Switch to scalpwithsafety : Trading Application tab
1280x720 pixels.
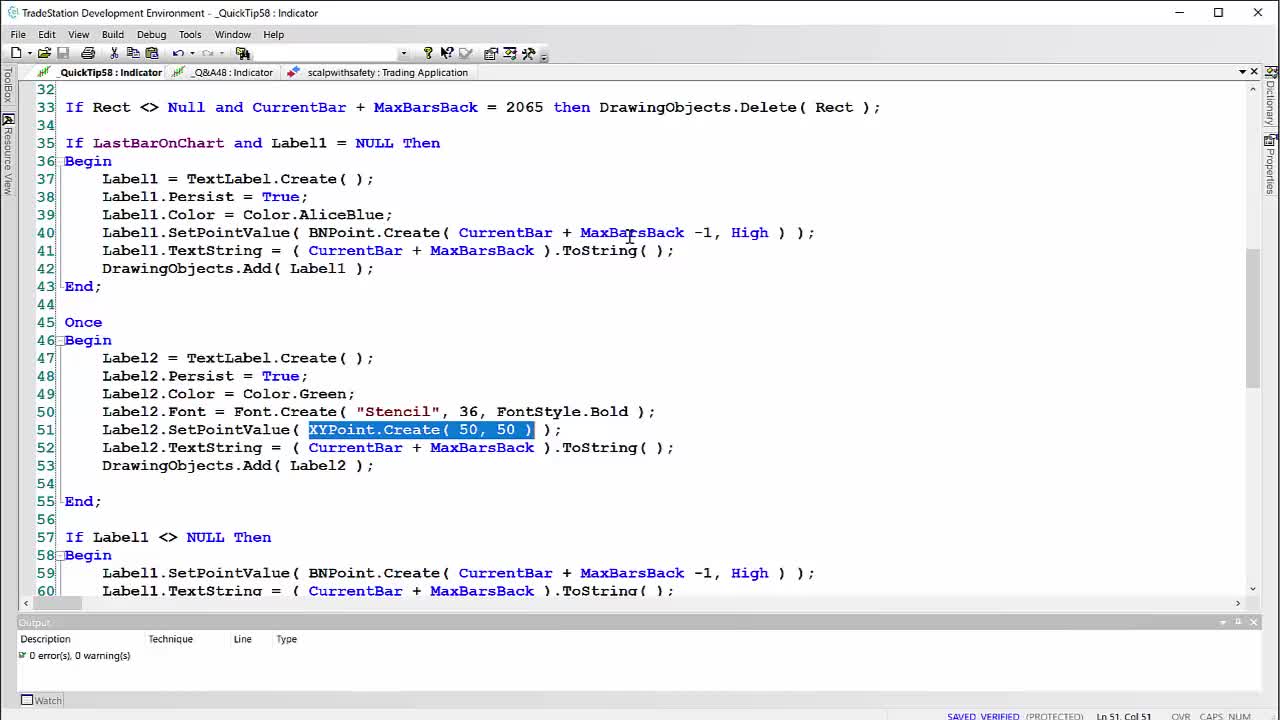click(x=378, y=72)
